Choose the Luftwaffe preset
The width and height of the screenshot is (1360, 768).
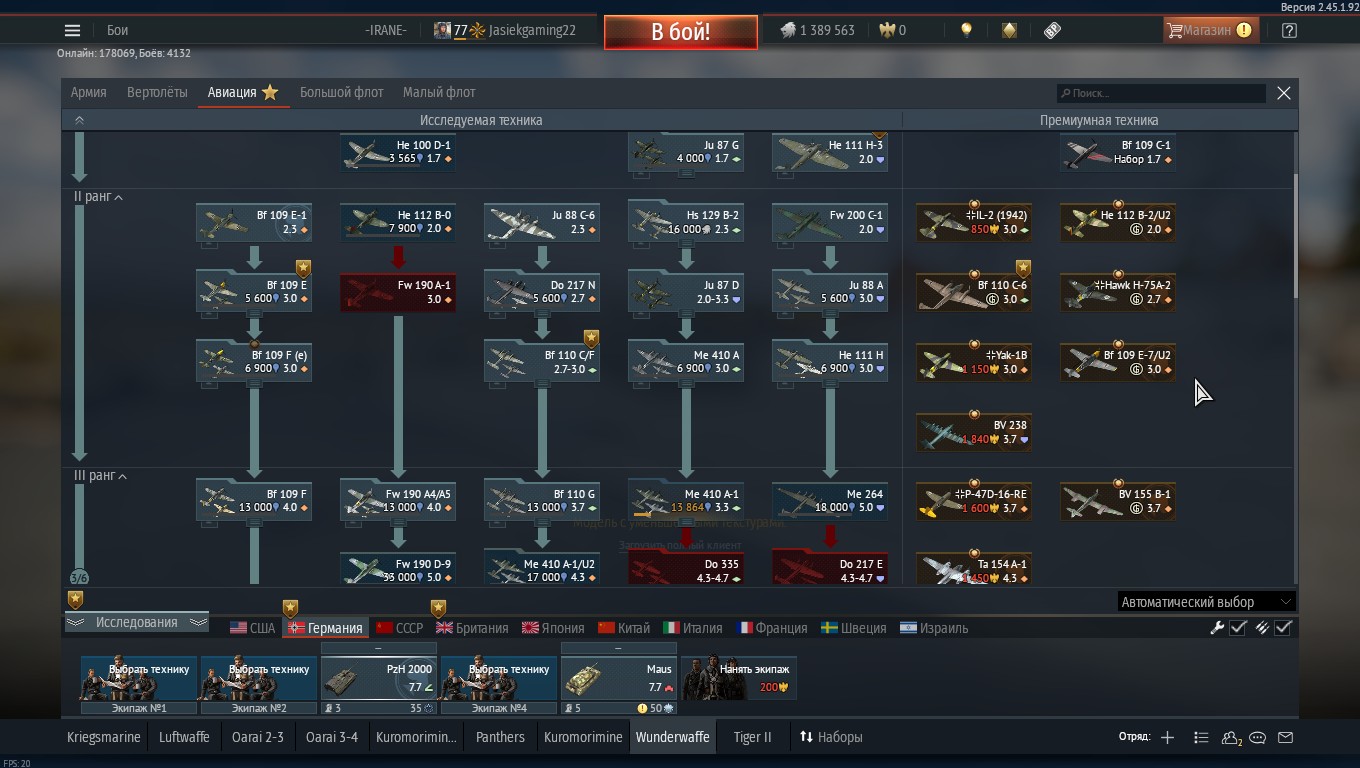click(x=184, y=737)
